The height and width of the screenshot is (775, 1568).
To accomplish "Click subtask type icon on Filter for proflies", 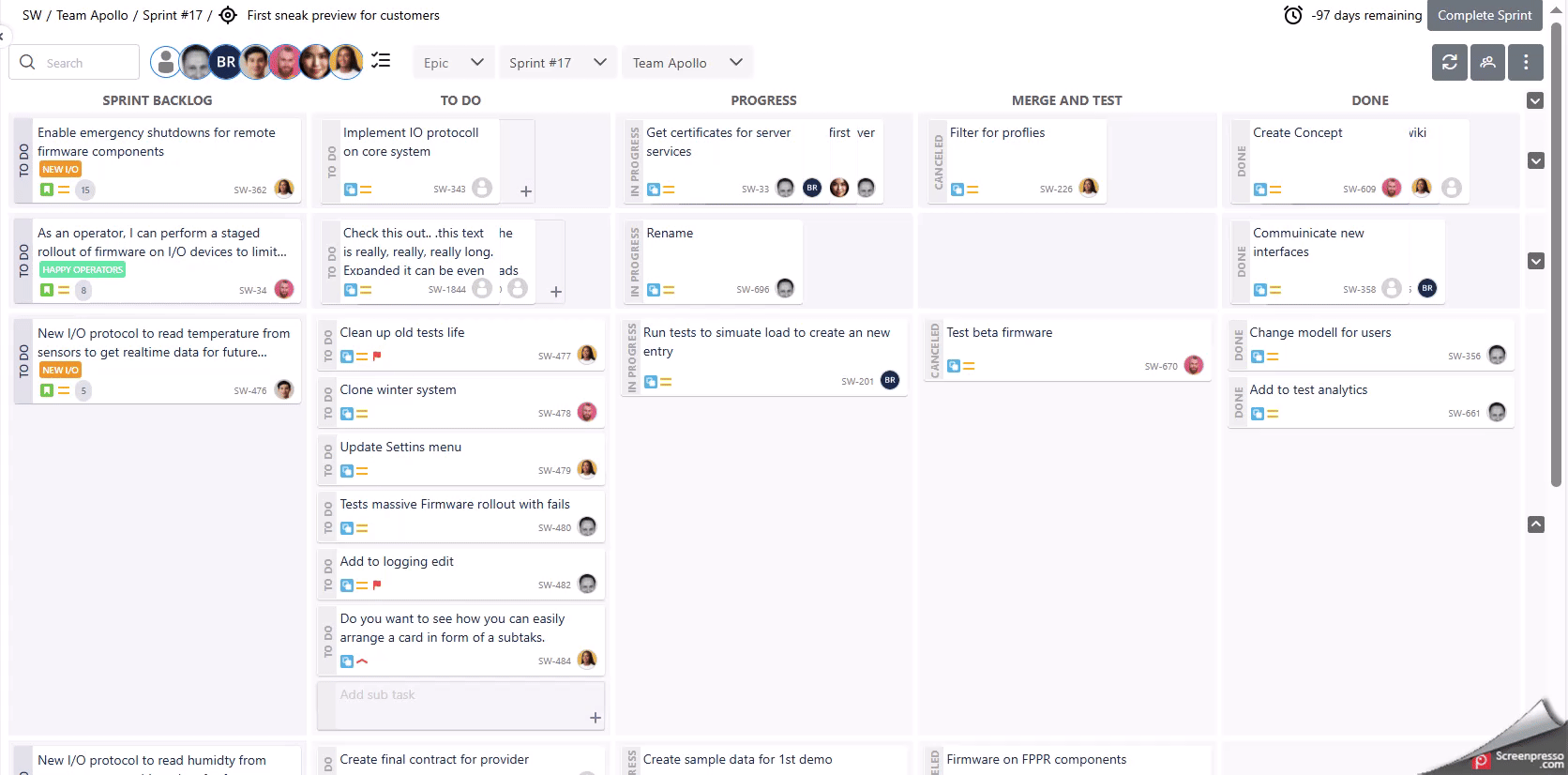I will pos(957,190).
